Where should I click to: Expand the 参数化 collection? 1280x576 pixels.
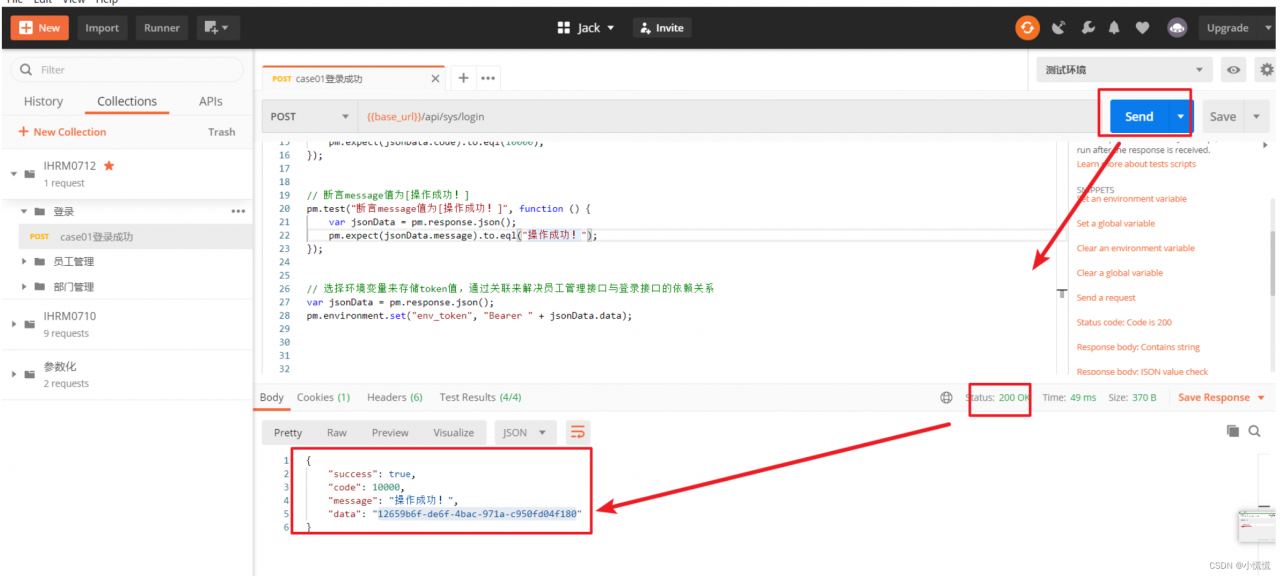(14, 374)
